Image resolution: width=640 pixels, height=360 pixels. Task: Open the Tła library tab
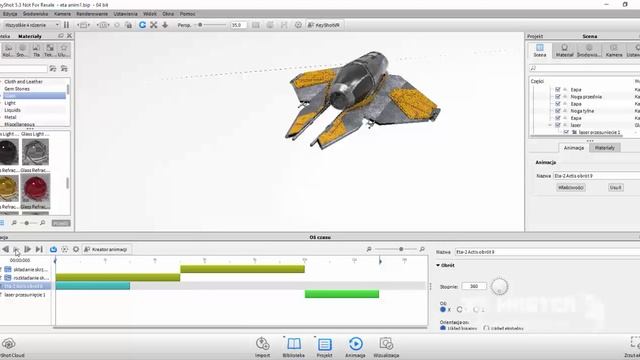pos(36,51)
